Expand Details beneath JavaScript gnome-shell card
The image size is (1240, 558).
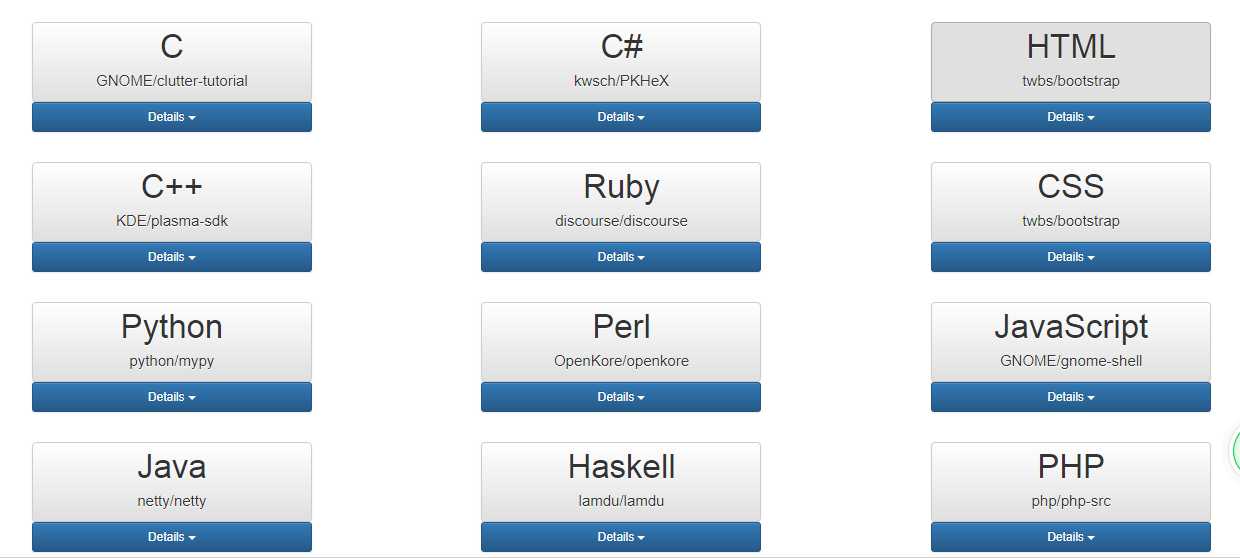(x=1071, y=397)
